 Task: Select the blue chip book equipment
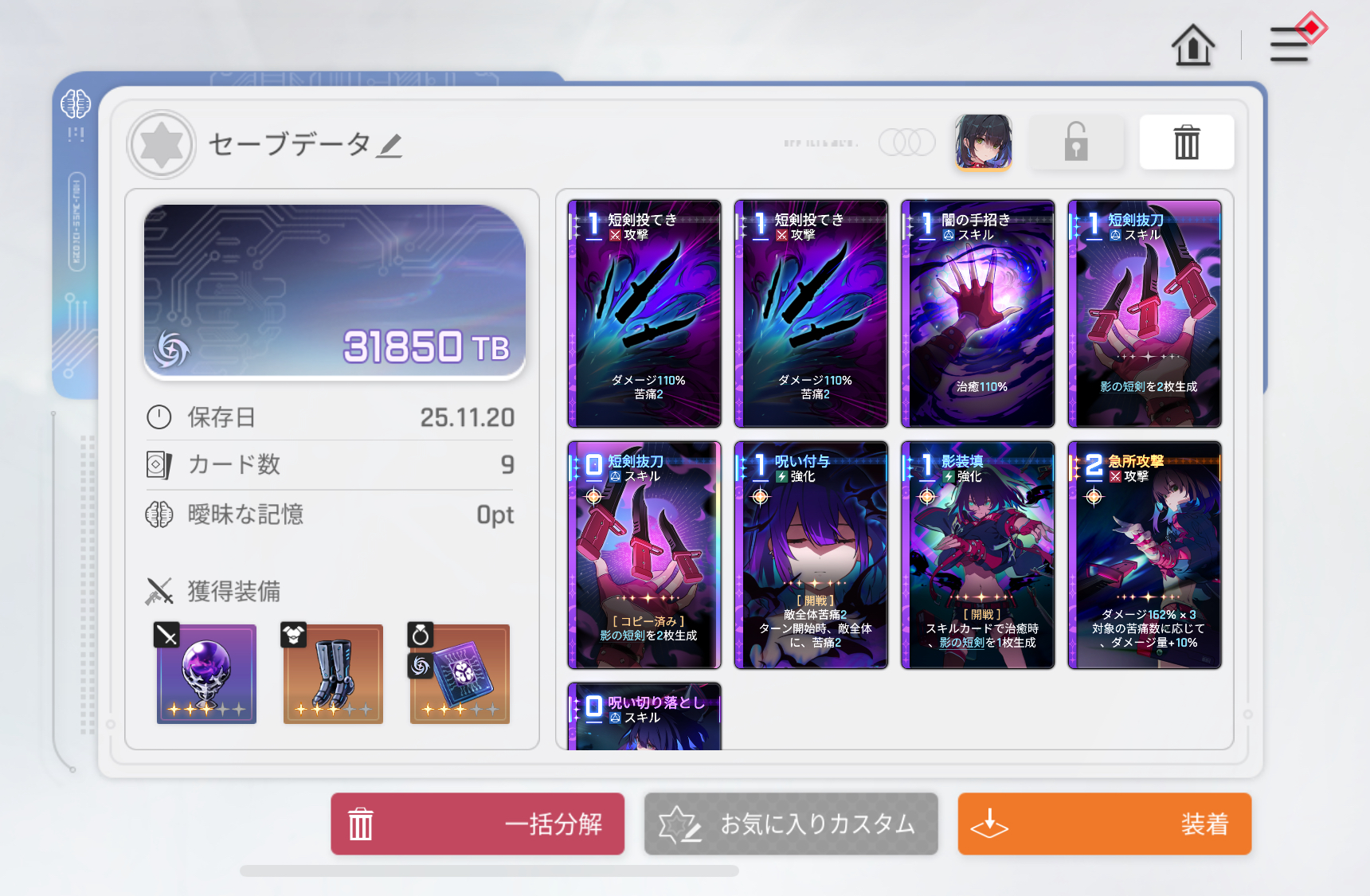click(x=460, y=674)
